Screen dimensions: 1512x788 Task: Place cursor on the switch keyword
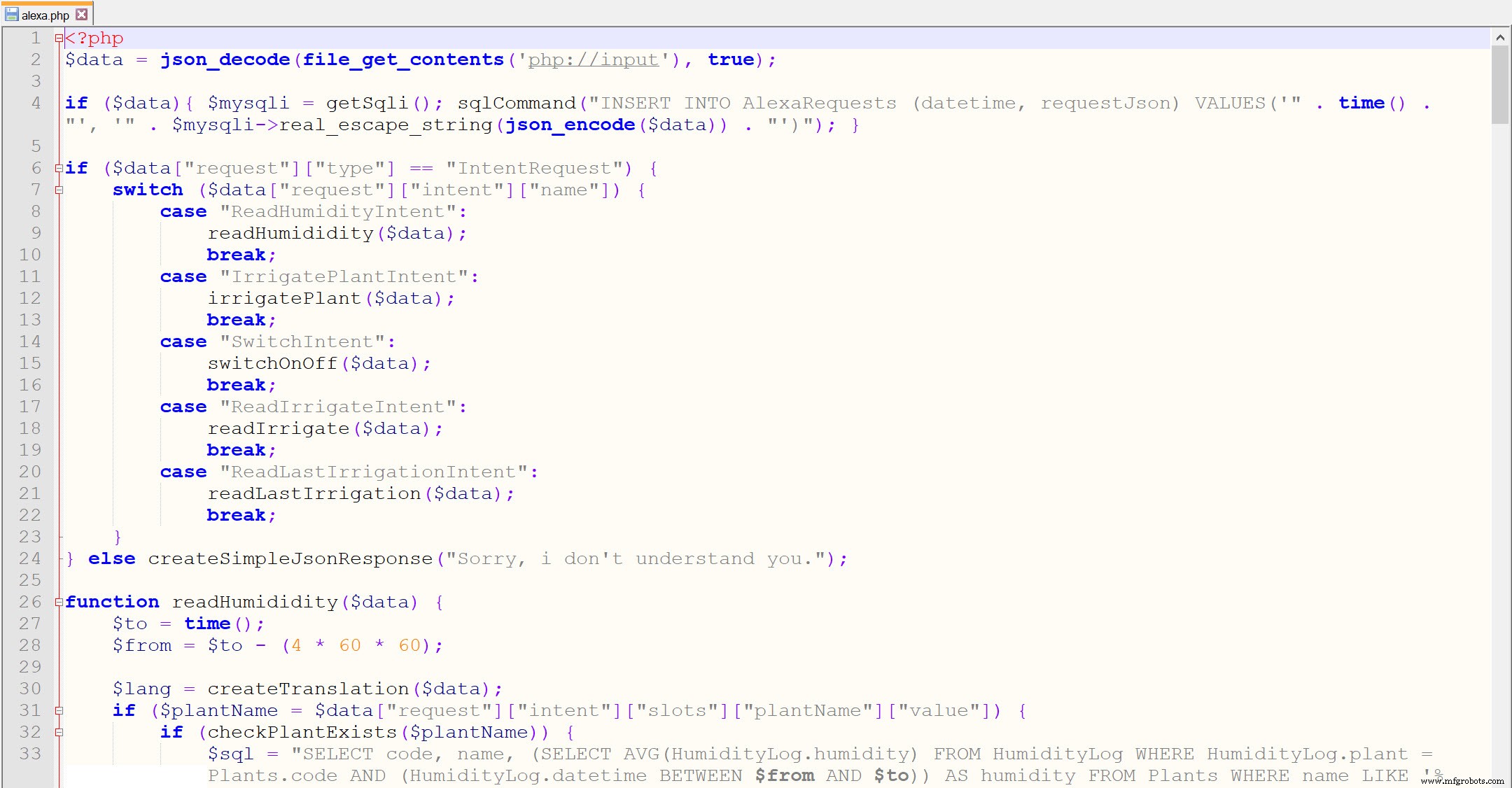(x=148, y=190)
